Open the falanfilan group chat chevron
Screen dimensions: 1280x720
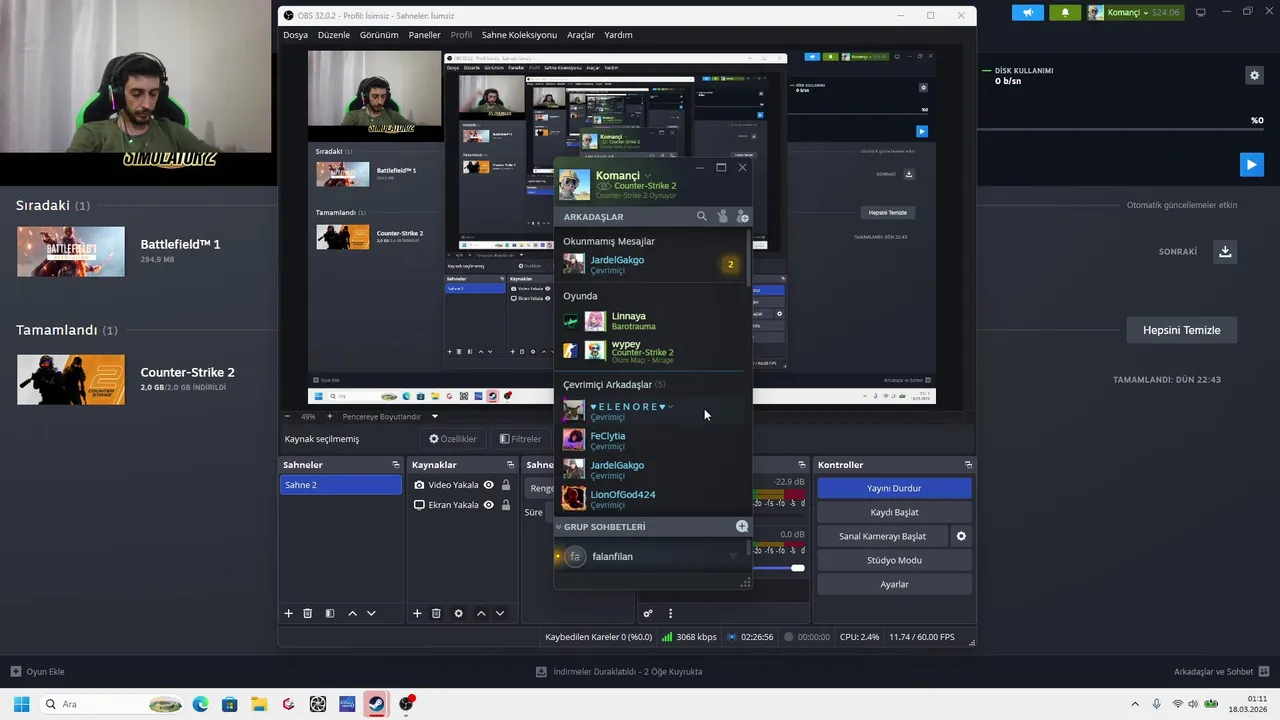tap(733, 556)
